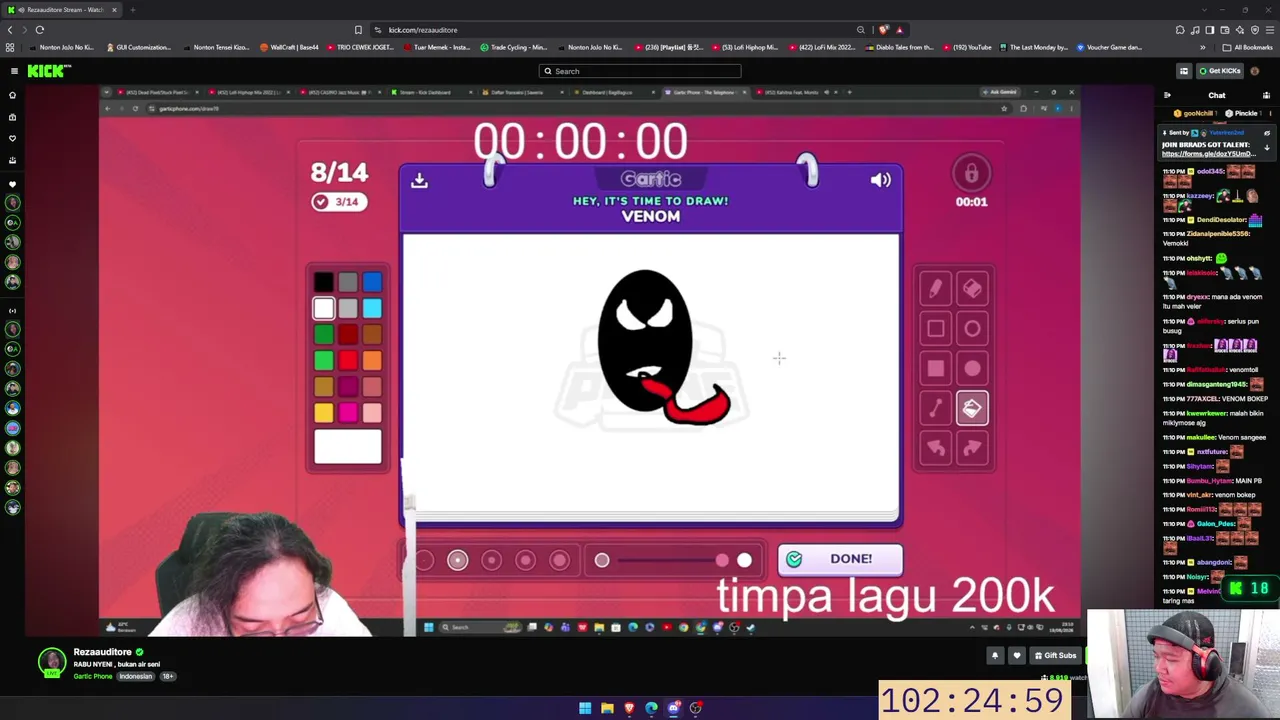Select the fourth brush size option

click(x=525, y=560)
